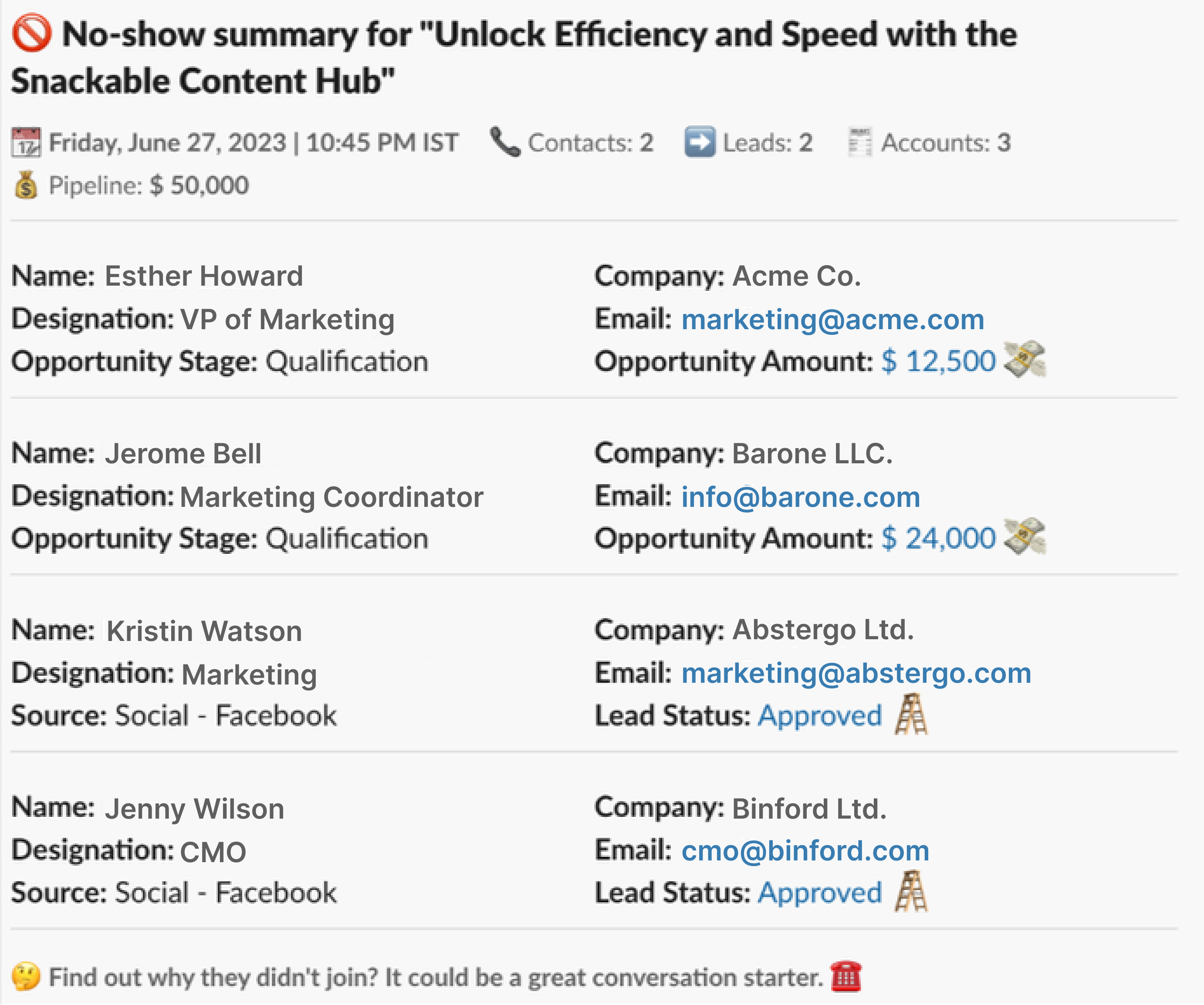
Task: Click the $ 24,000 opportunity amount
Action: (x=939, y=539)
